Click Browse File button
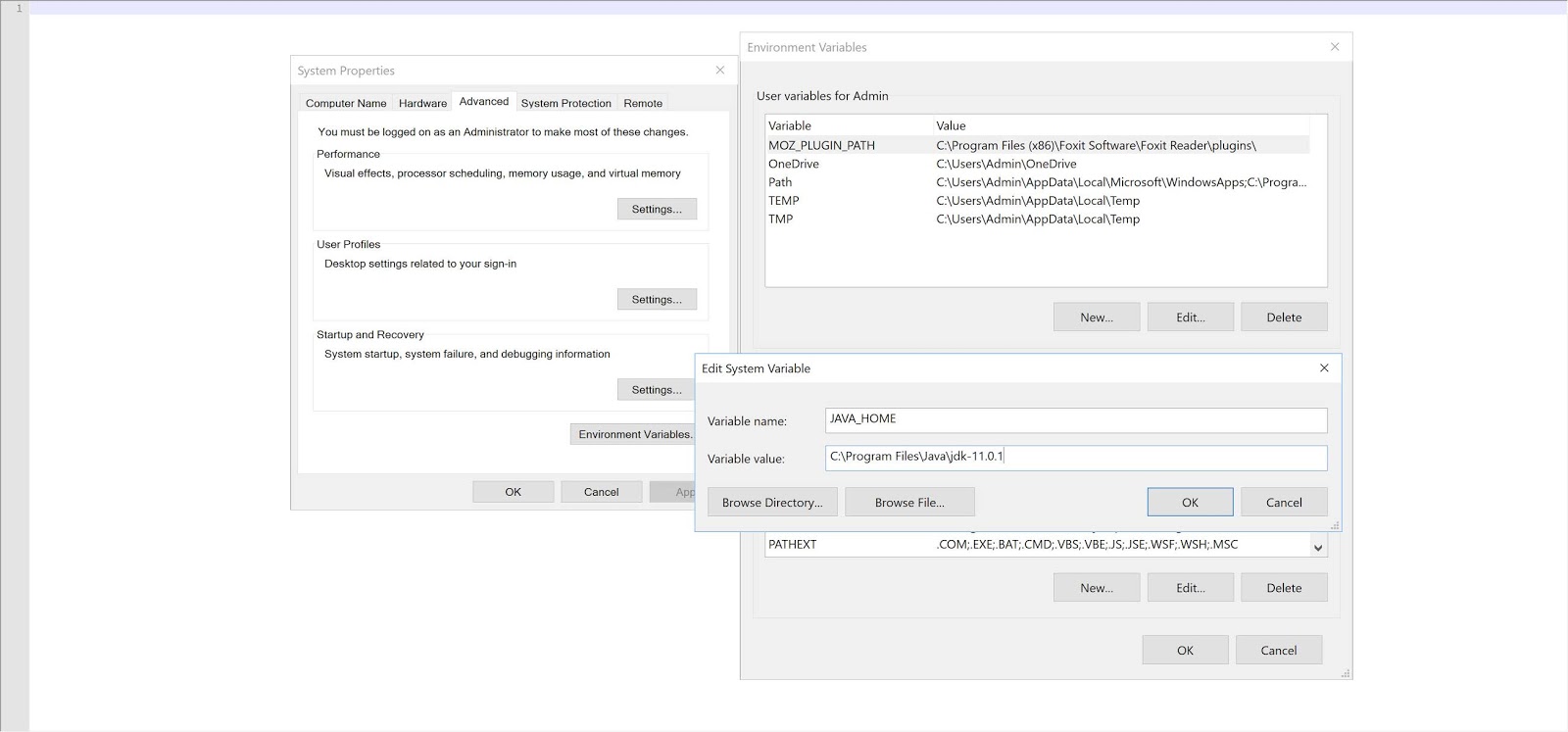1568x732 pixels. pyautogui.click(x=909, y=502)
